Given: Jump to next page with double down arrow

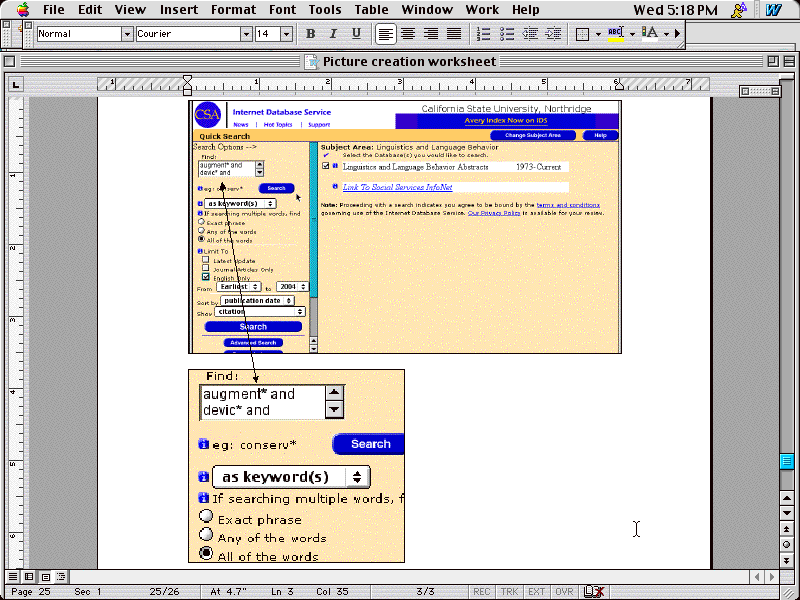Looking at the screenshot, I should tap(786, 561).
